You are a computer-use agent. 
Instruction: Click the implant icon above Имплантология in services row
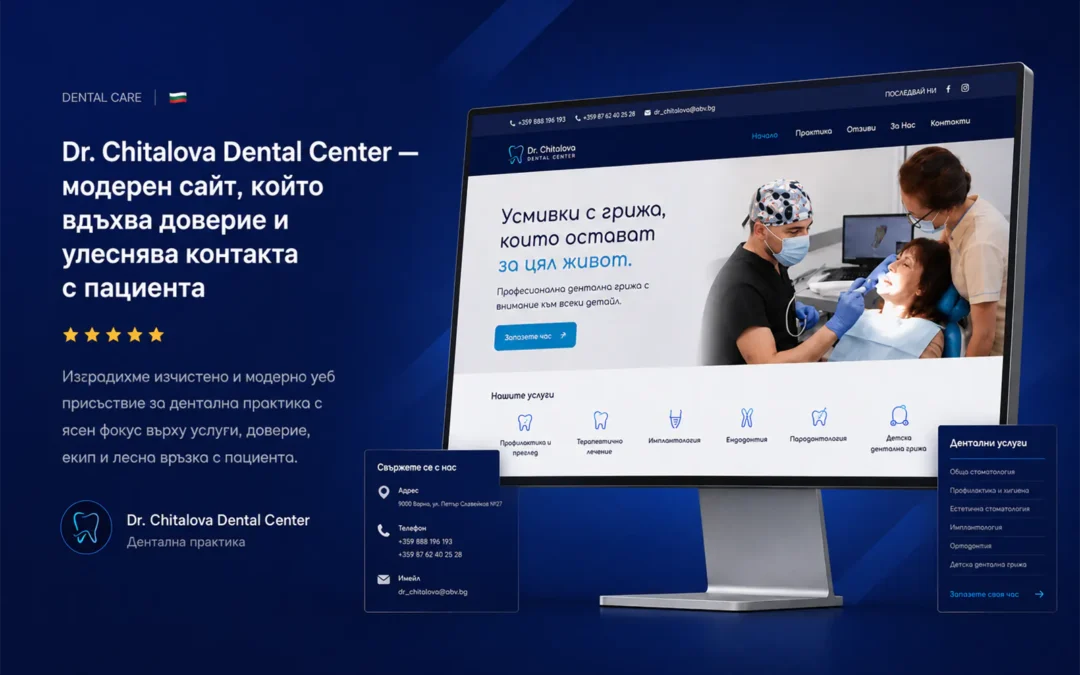[675, 419]
